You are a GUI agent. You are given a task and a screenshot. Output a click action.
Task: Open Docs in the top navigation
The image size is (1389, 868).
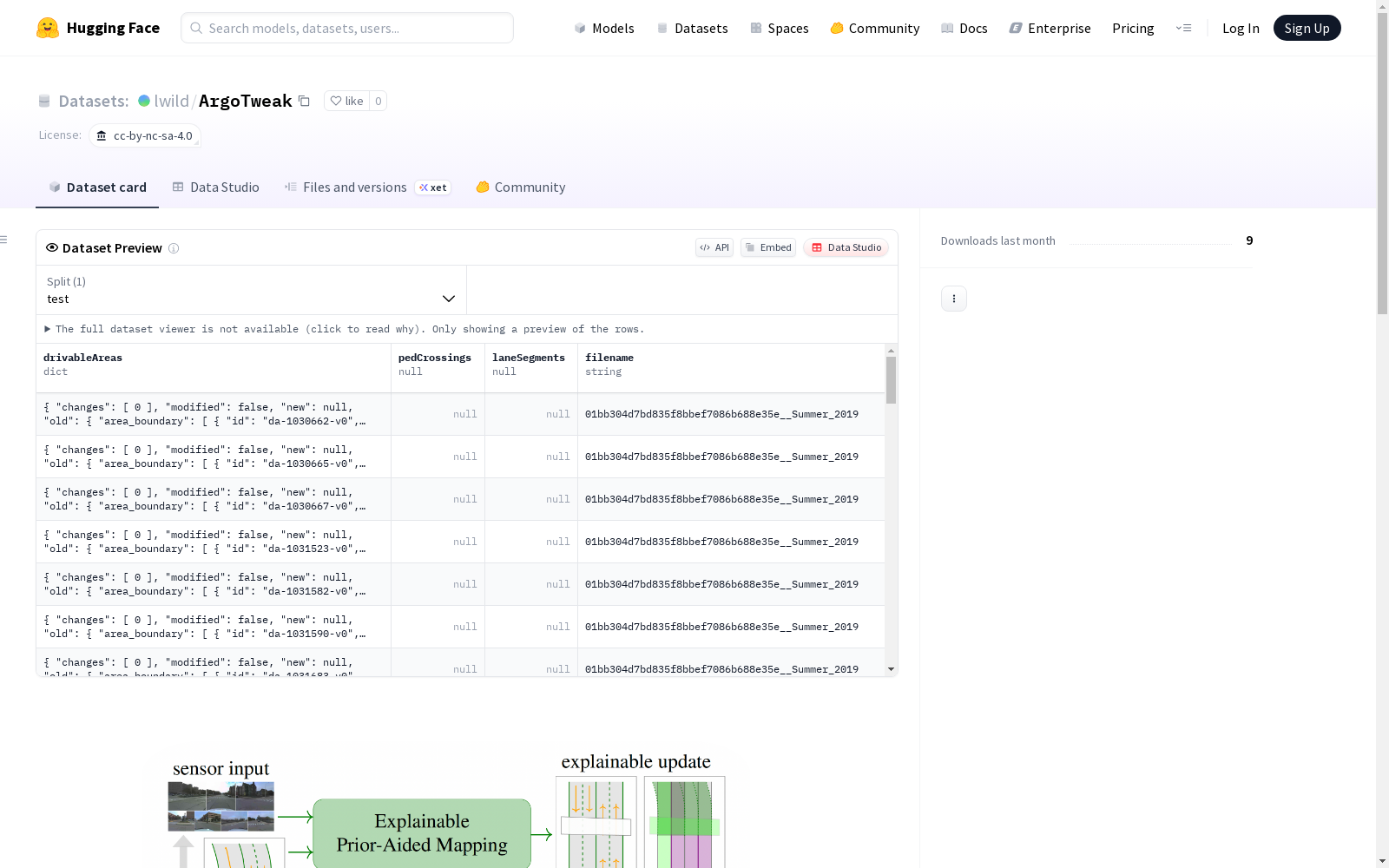tap(964, 28)
